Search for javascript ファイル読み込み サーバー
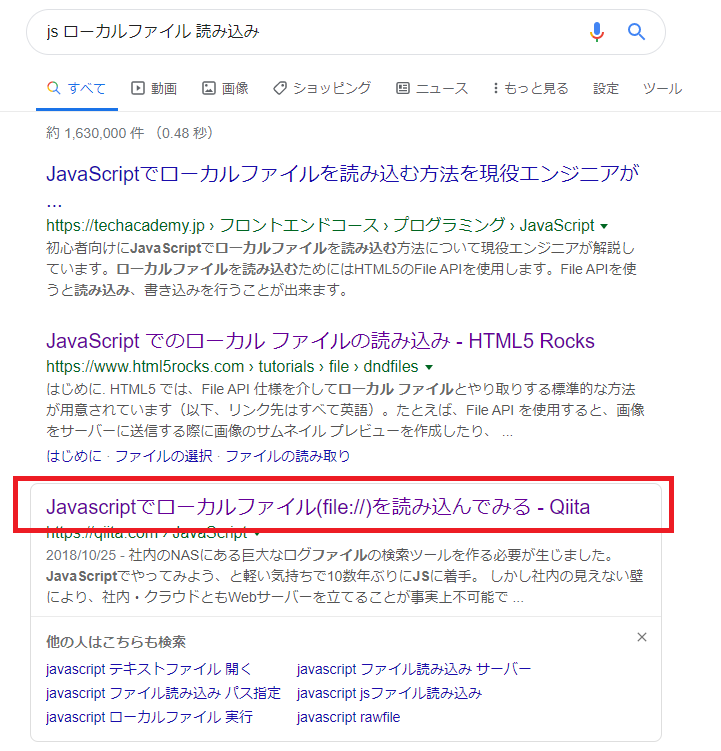Viewport: 721px width, 751px height. [414, 669]
